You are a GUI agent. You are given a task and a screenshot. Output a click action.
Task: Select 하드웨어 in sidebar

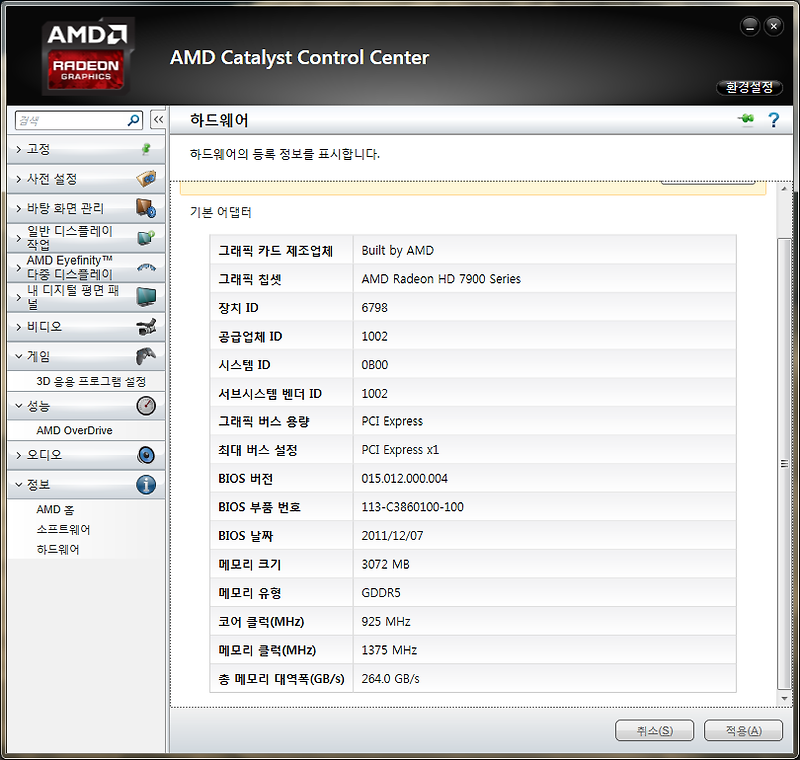58,549
